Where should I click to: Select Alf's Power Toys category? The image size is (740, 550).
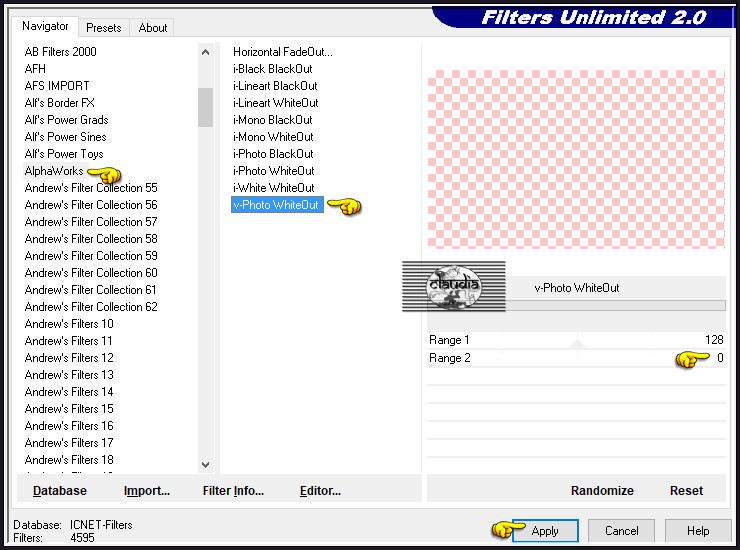[64, 154]
